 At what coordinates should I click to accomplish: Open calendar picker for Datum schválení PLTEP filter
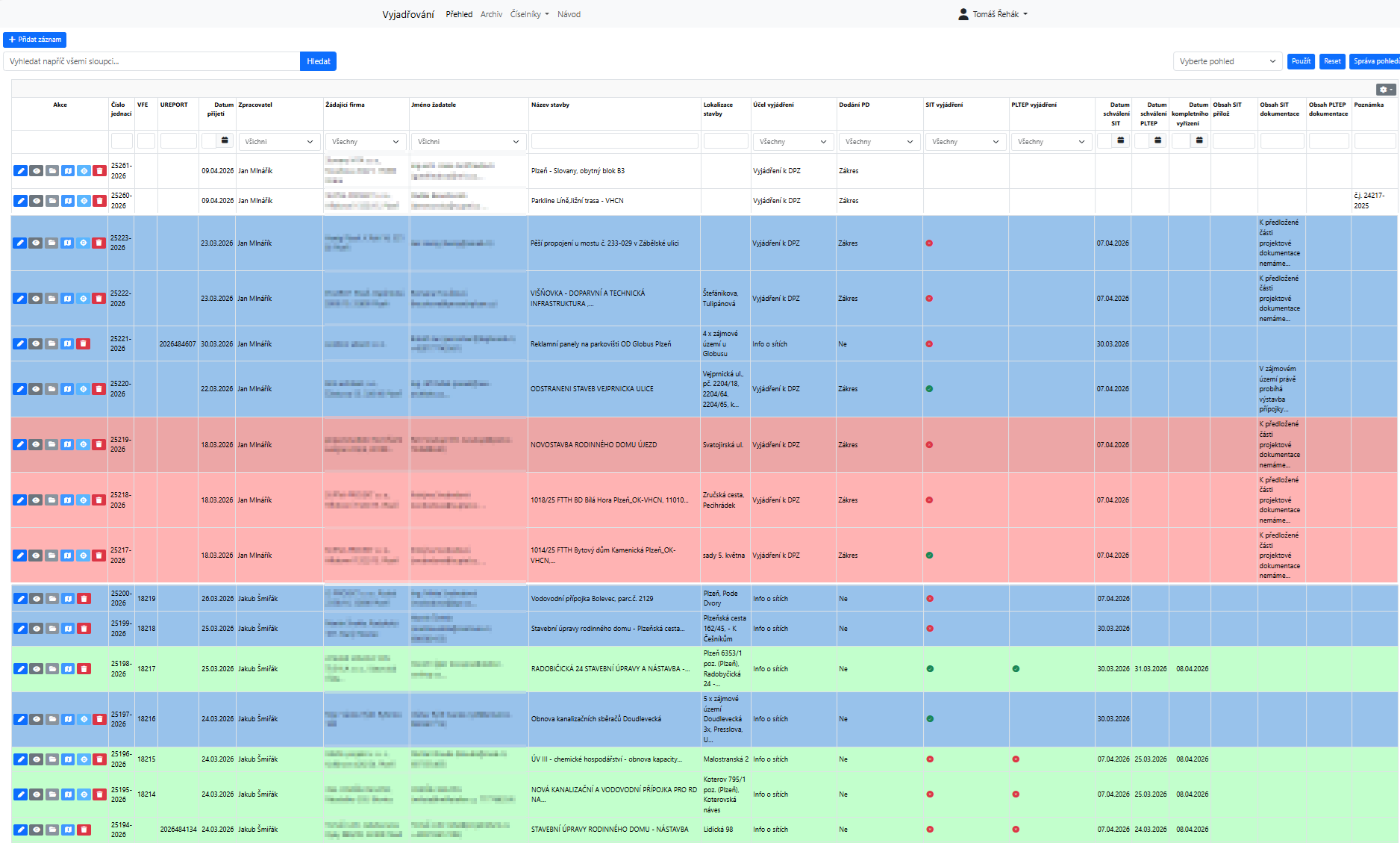[1158, 140]
